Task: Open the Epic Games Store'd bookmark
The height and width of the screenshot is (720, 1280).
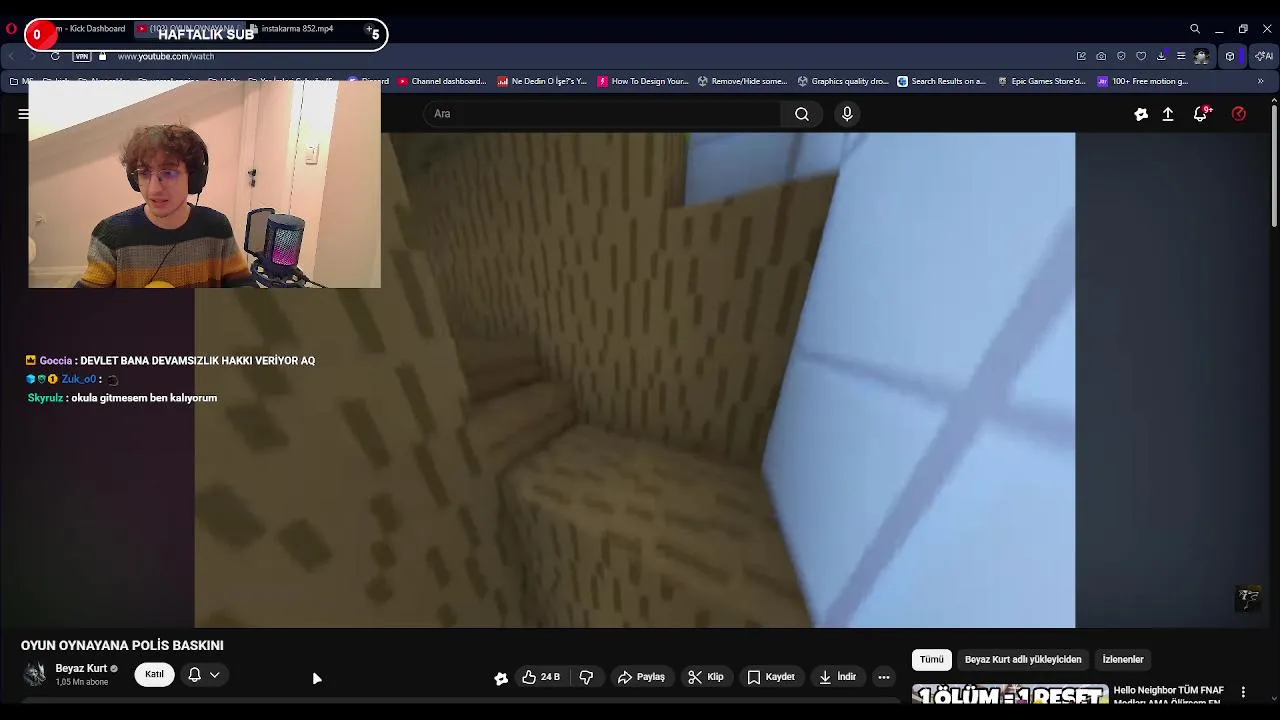Action: pyautogui.click(x=1042, y=81)
